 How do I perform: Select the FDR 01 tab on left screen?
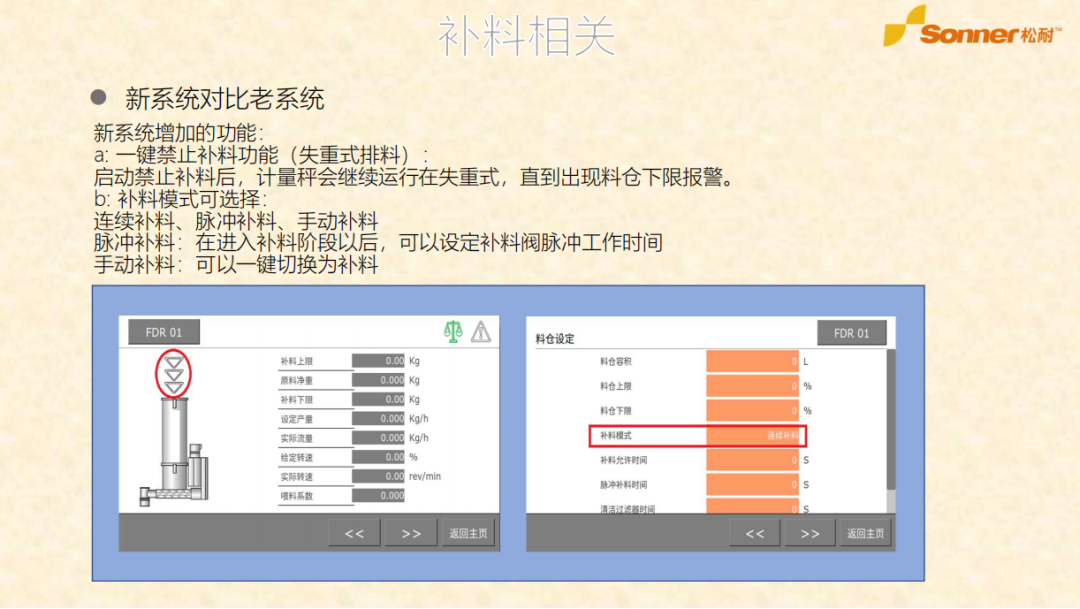pyautogui.click(x=163, y=332)
